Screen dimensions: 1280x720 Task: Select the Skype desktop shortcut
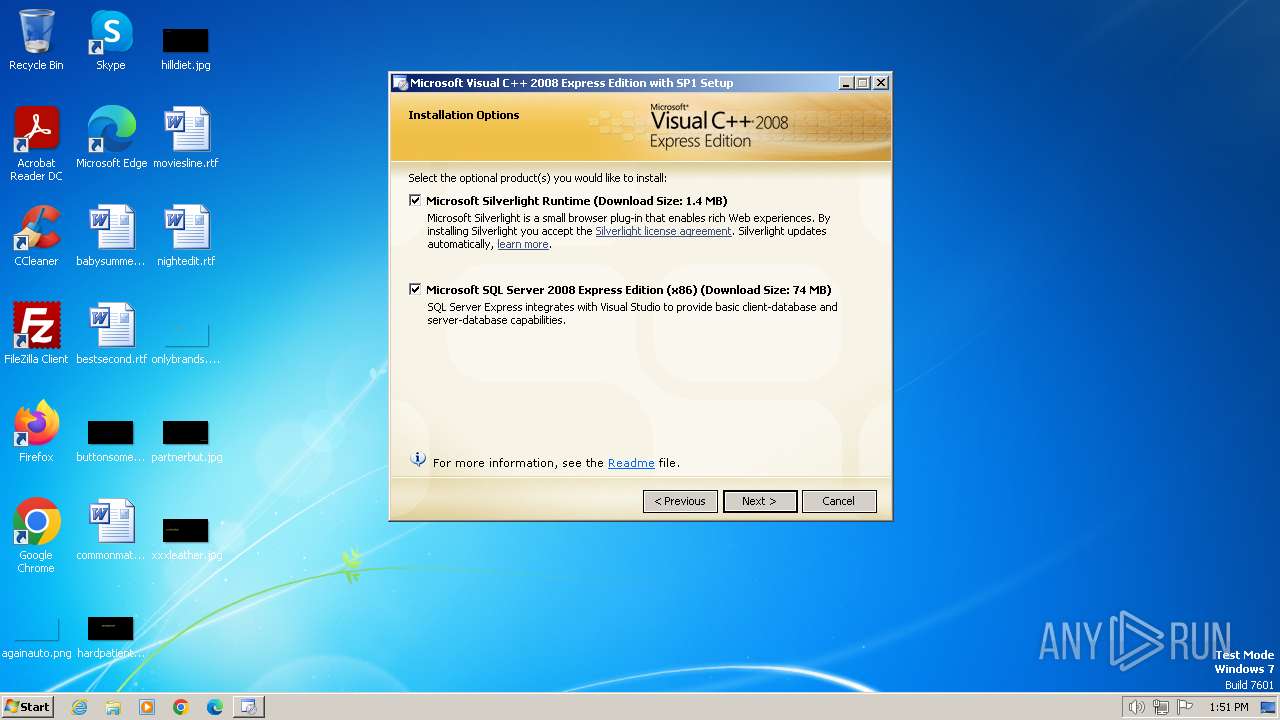coord(111,40)
